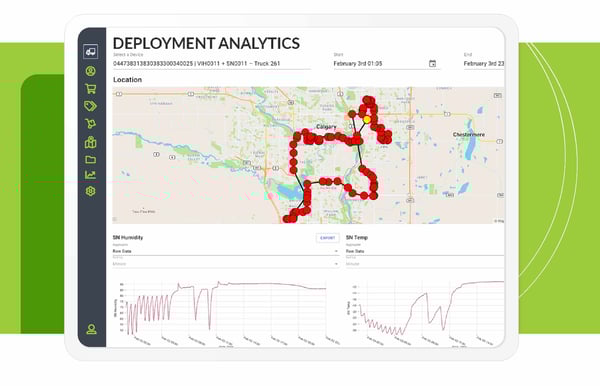Open the settings gear sidebar icon
Image resolution: width=600 pixels, height=386 pixels.
(91, 191)
